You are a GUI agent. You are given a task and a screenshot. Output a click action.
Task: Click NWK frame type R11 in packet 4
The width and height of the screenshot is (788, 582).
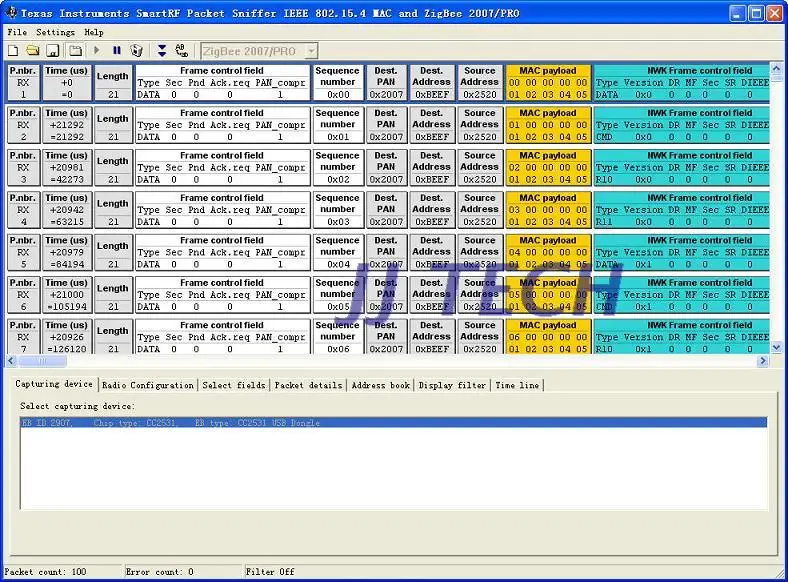click(x=604, y=222)
